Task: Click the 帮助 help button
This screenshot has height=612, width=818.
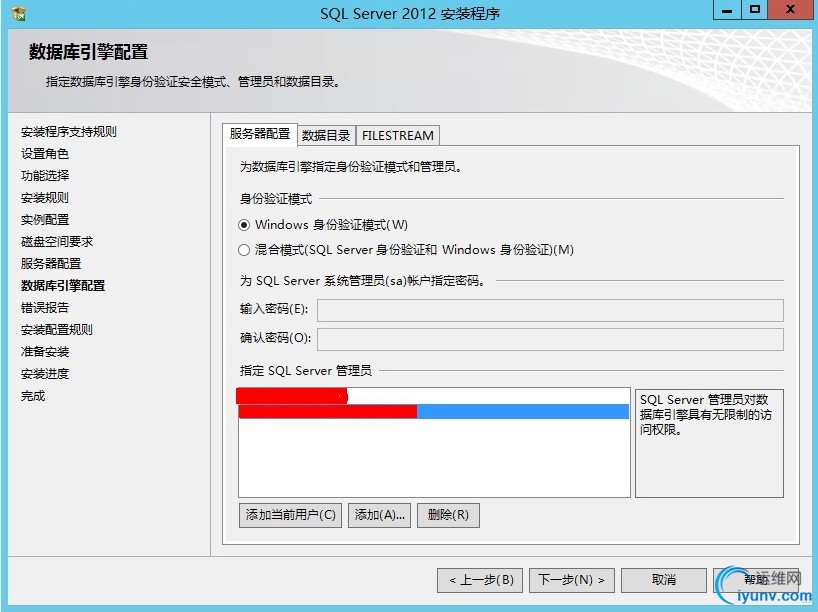Action: click(756, 580)
